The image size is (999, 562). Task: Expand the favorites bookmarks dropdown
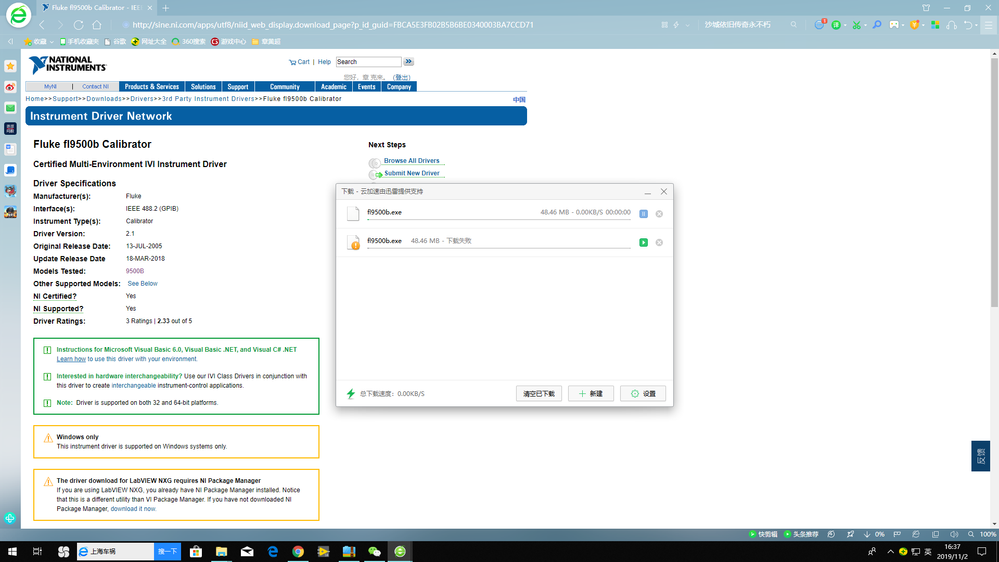[52, 42]
